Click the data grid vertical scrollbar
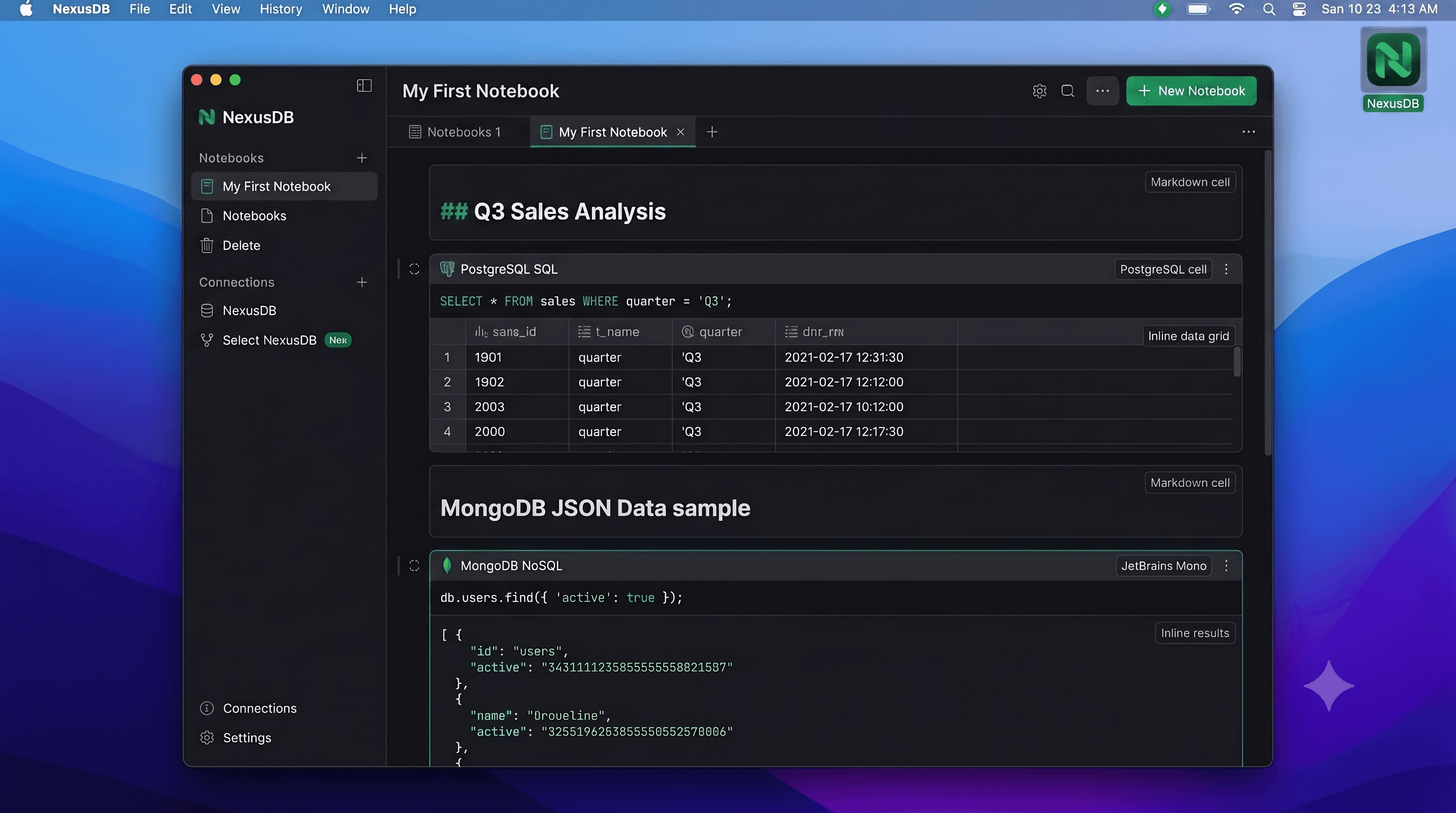This screenshot has height=813, width=1456. 1236,362
